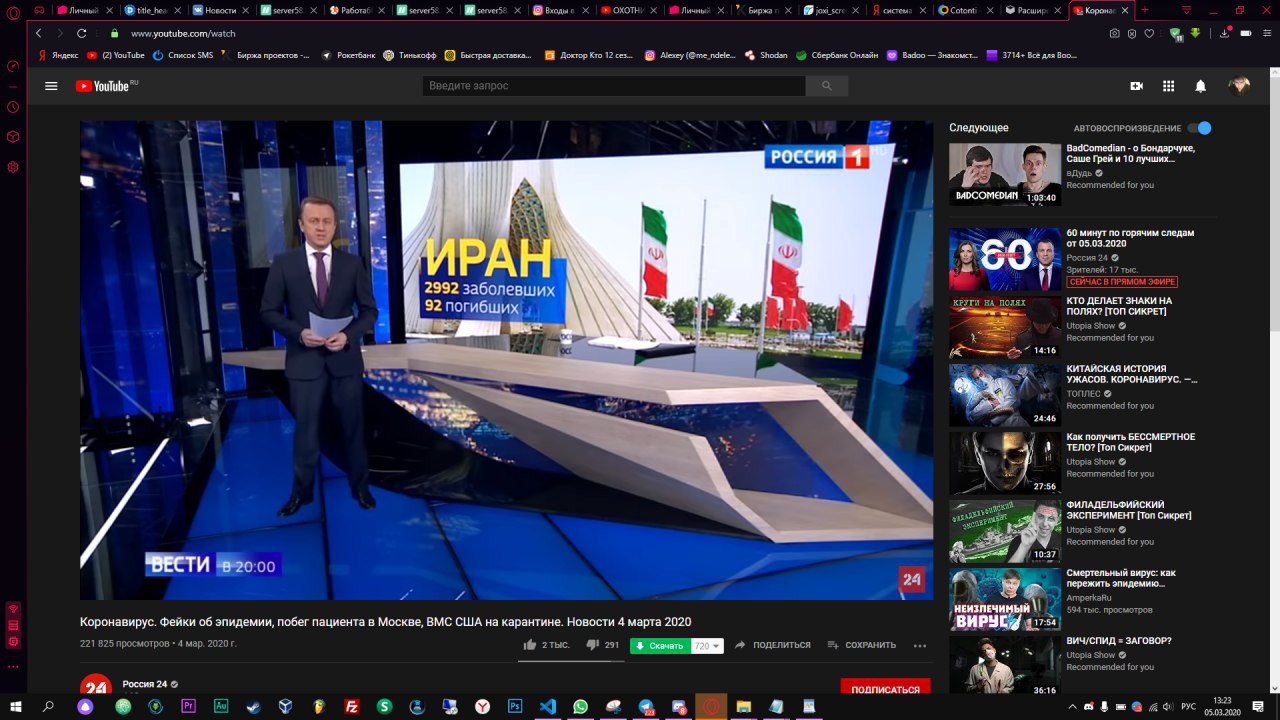Open the Opera main menu logo
The height and width of the screenshot is (720, 1280).
coord(13,12)
